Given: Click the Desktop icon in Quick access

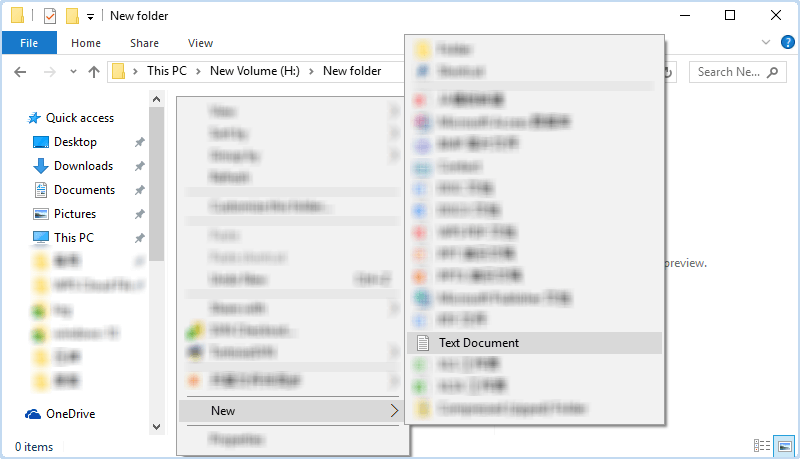Looking at the screenshot, I should (x=41, y=142).
